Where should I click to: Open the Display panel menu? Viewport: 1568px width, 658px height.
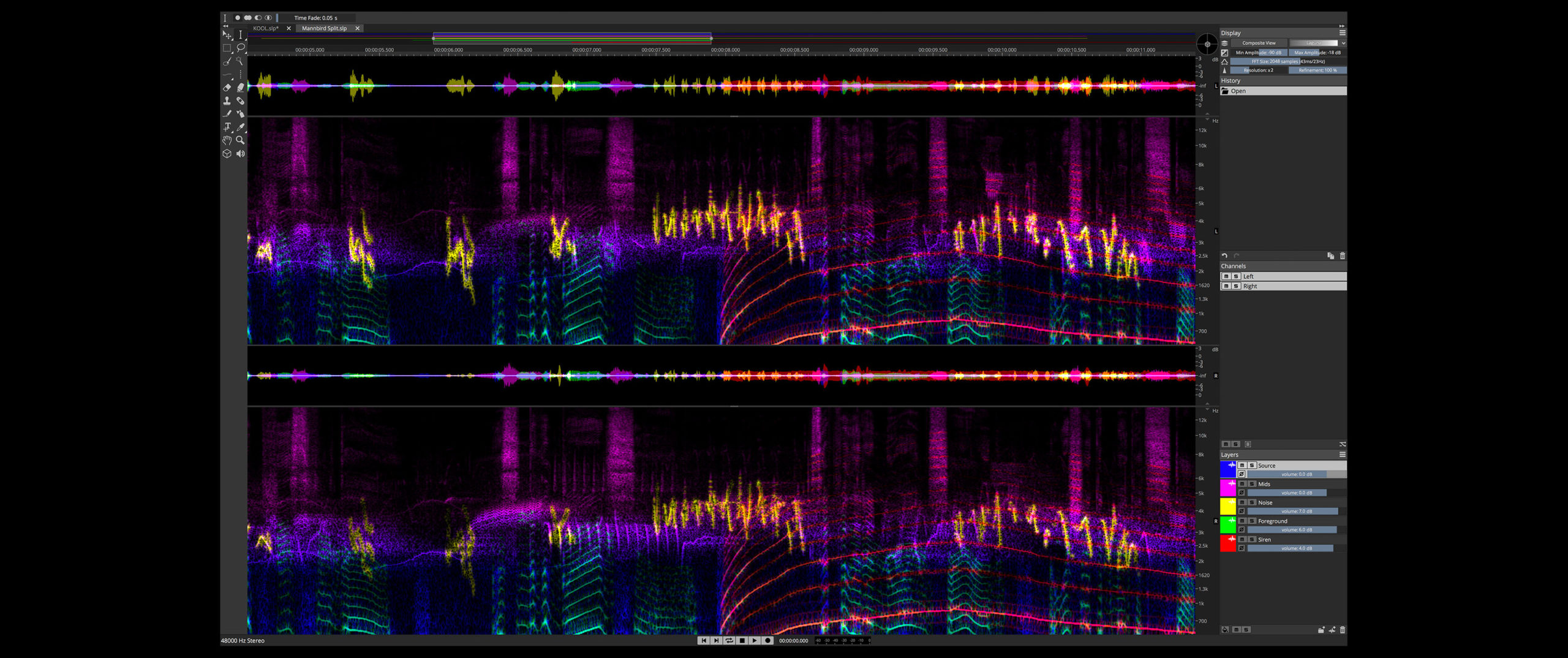point(1342,33)
